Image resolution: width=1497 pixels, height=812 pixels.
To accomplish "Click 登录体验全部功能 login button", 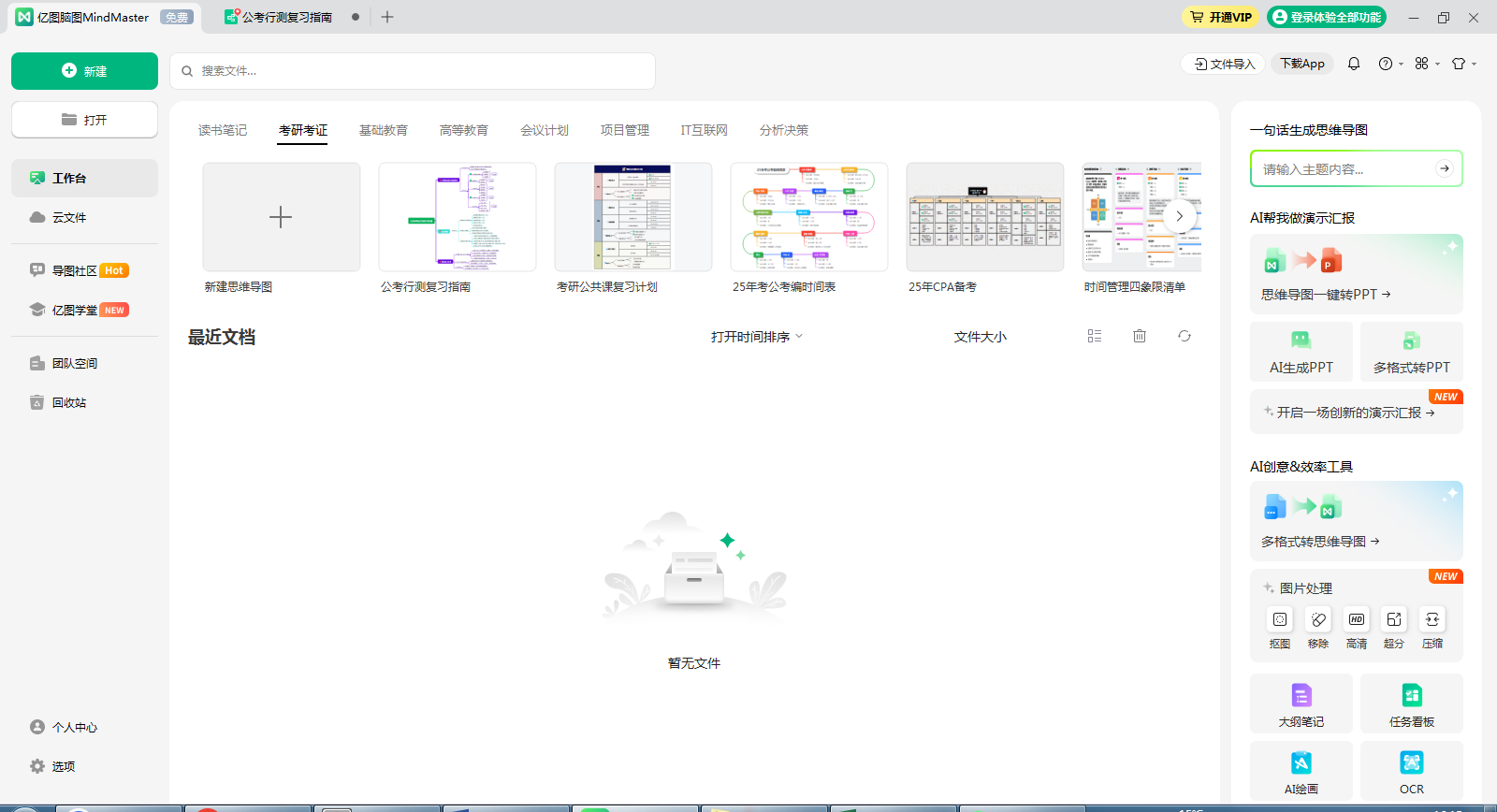I will pyautogui.click(x=1327, y=17).
